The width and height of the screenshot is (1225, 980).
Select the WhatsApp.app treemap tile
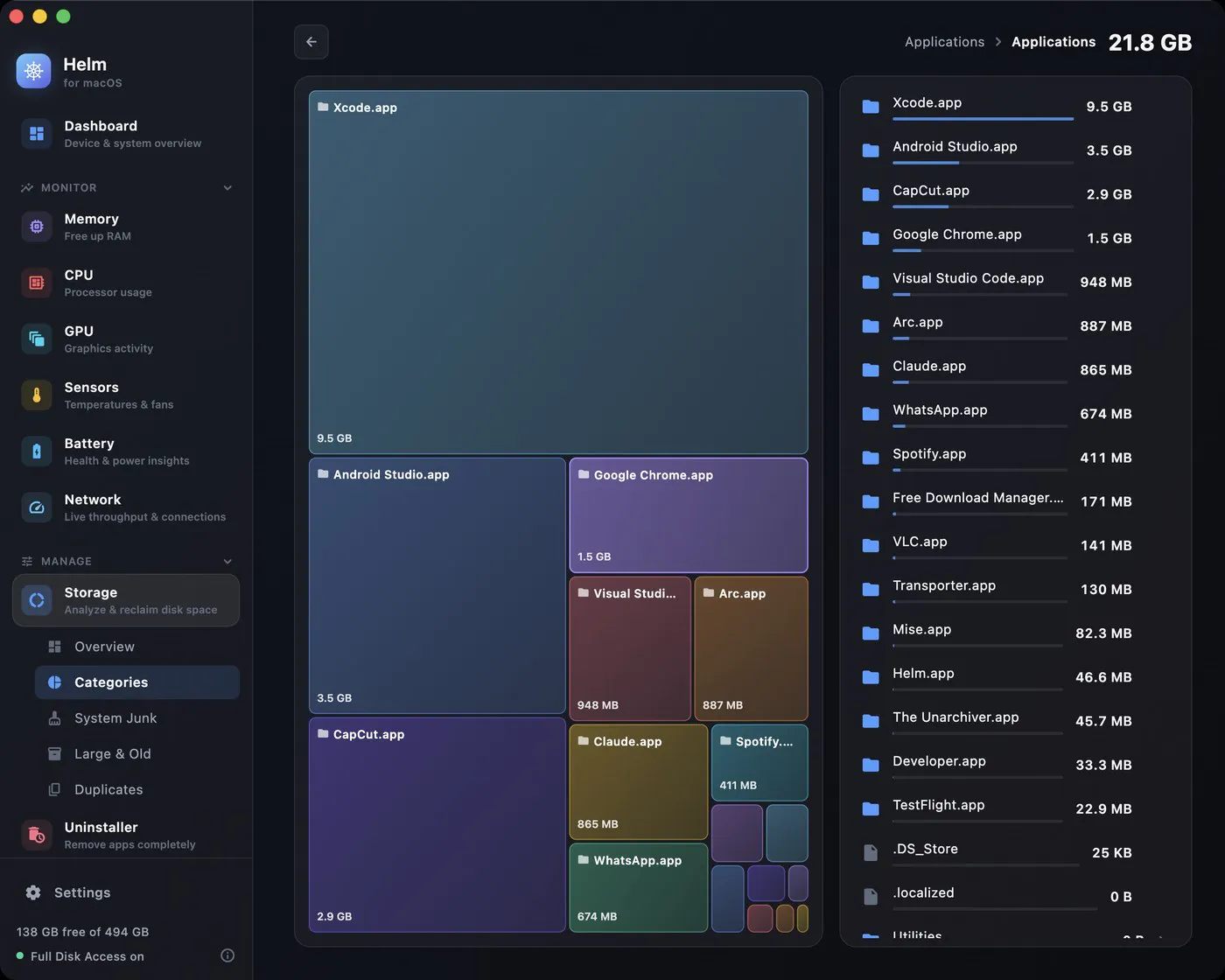[x=639, y=887]
